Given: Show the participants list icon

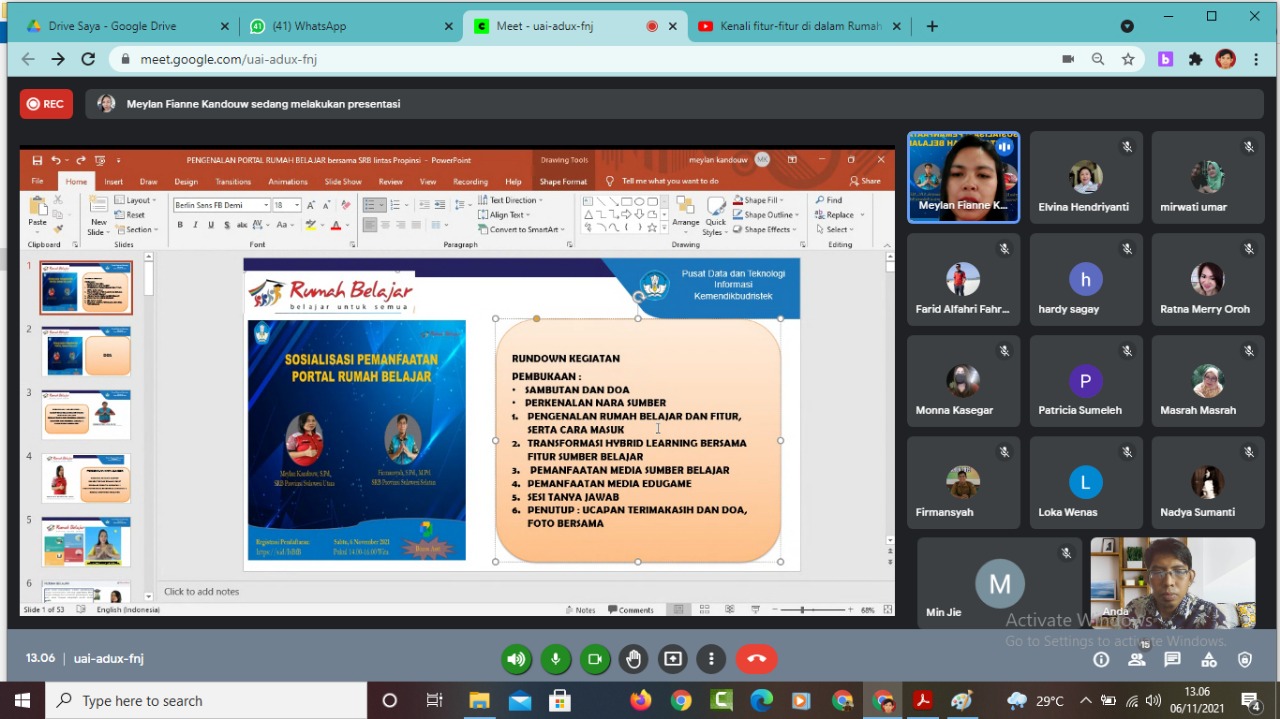Looking at the screenshot, I should point(1137,660).
